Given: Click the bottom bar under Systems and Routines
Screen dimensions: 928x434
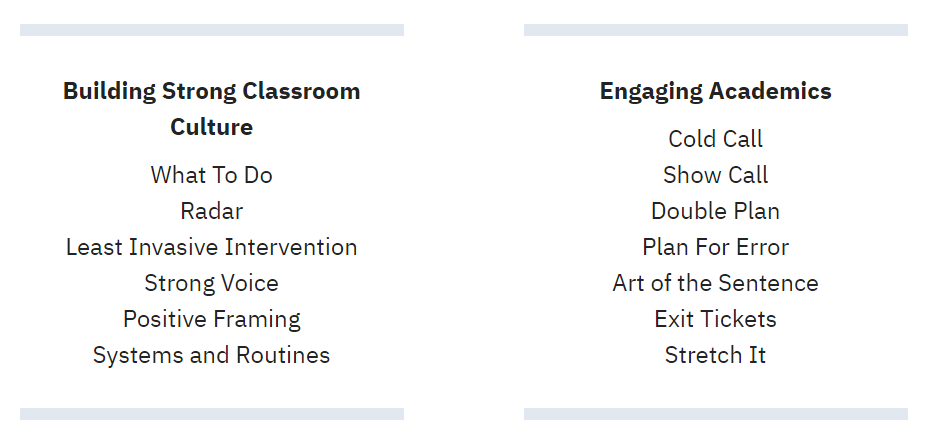Looking at the screenshot, I should point(212,414).
